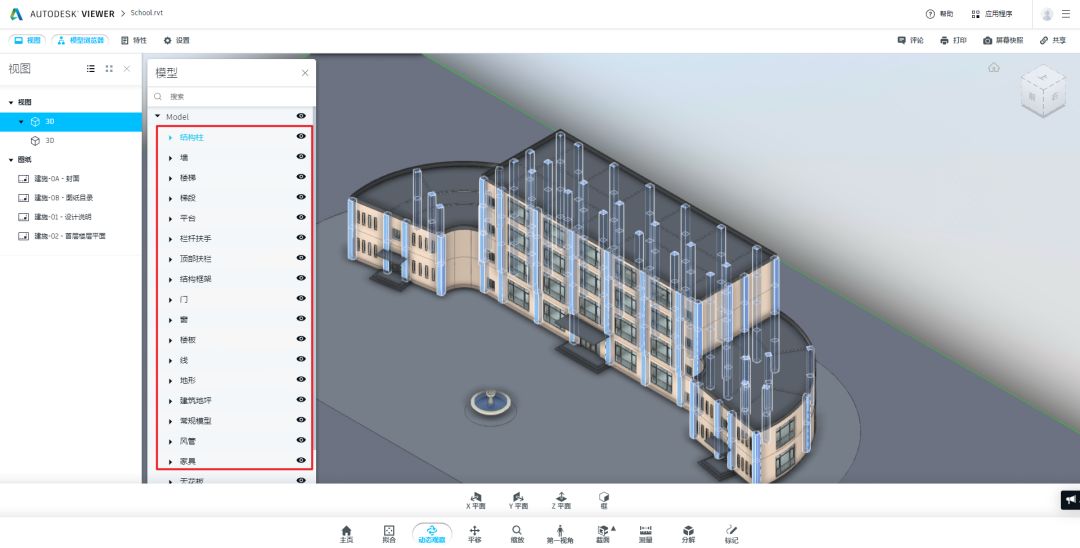Activate the Orbit (动态观察) tool
The height and width of the screenshot is (548, 1080).
432,534
